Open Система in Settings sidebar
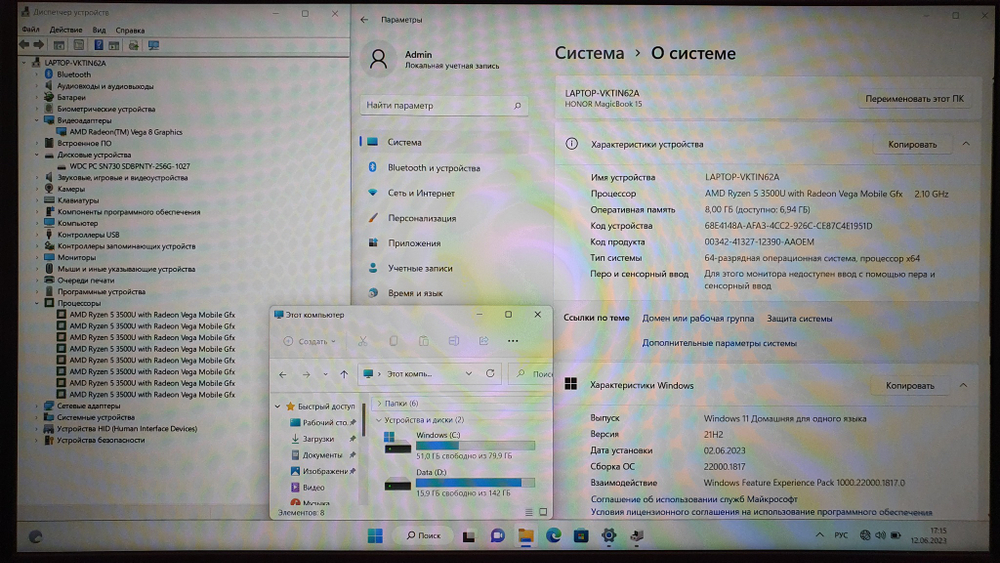The height and width of the screenshot is (563, 1000). [x=445, y=142]
